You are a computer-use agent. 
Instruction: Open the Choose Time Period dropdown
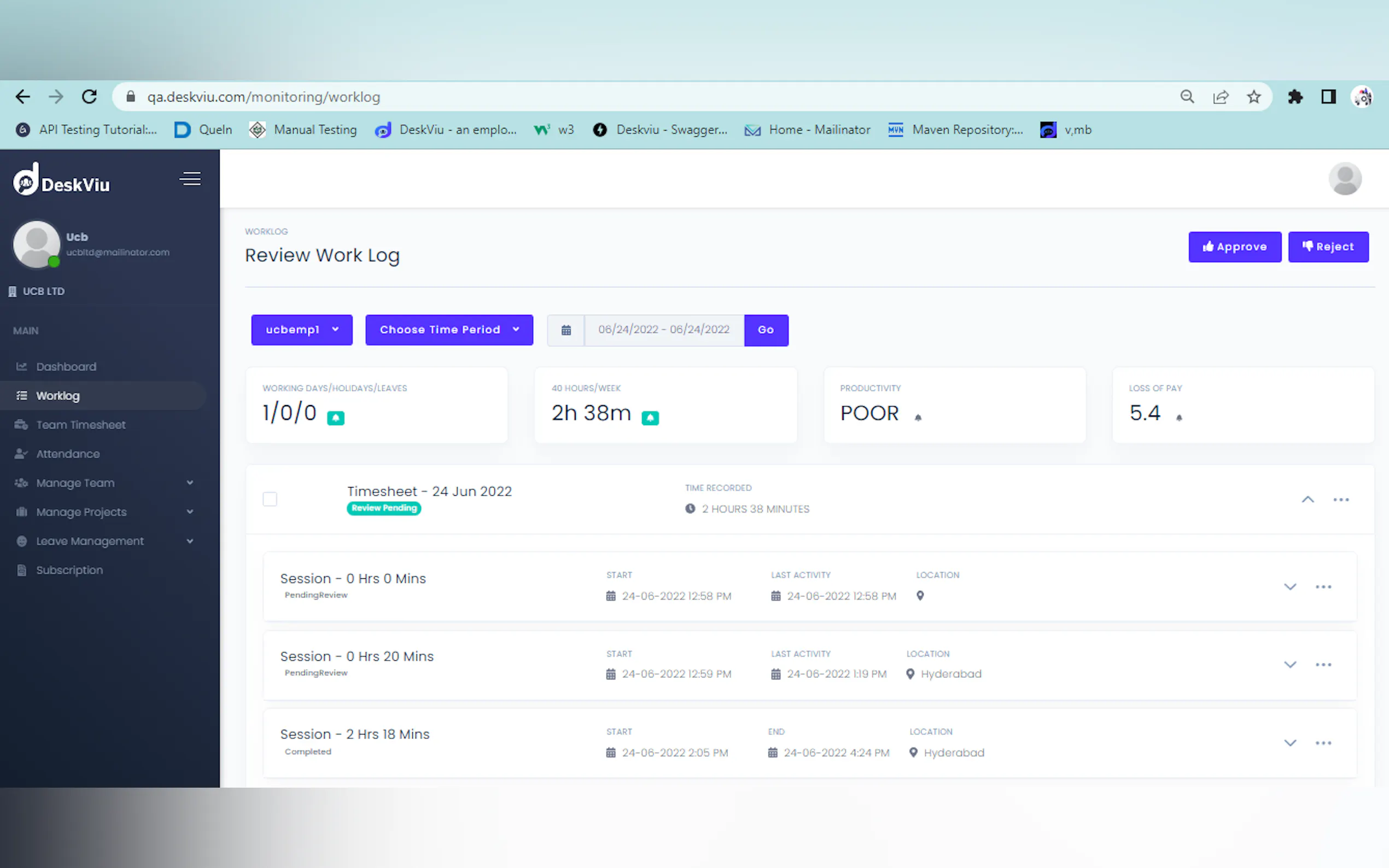click(449, 330)
